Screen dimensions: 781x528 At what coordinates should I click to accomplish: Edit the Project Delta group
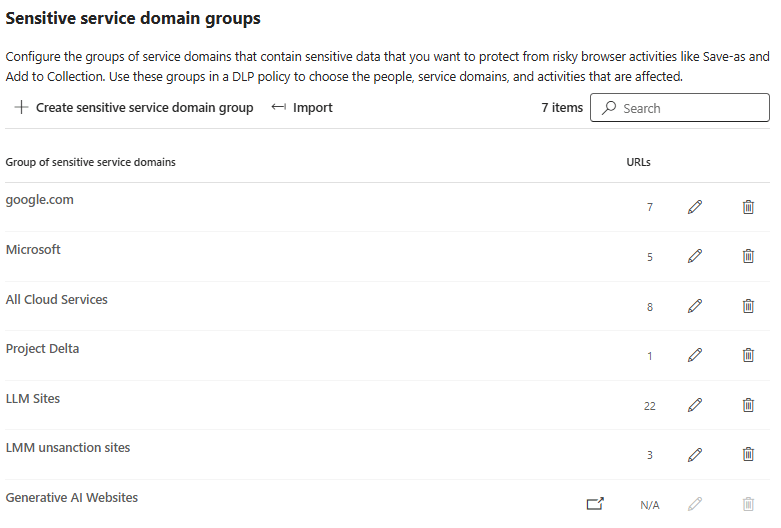tap(695, 355)
